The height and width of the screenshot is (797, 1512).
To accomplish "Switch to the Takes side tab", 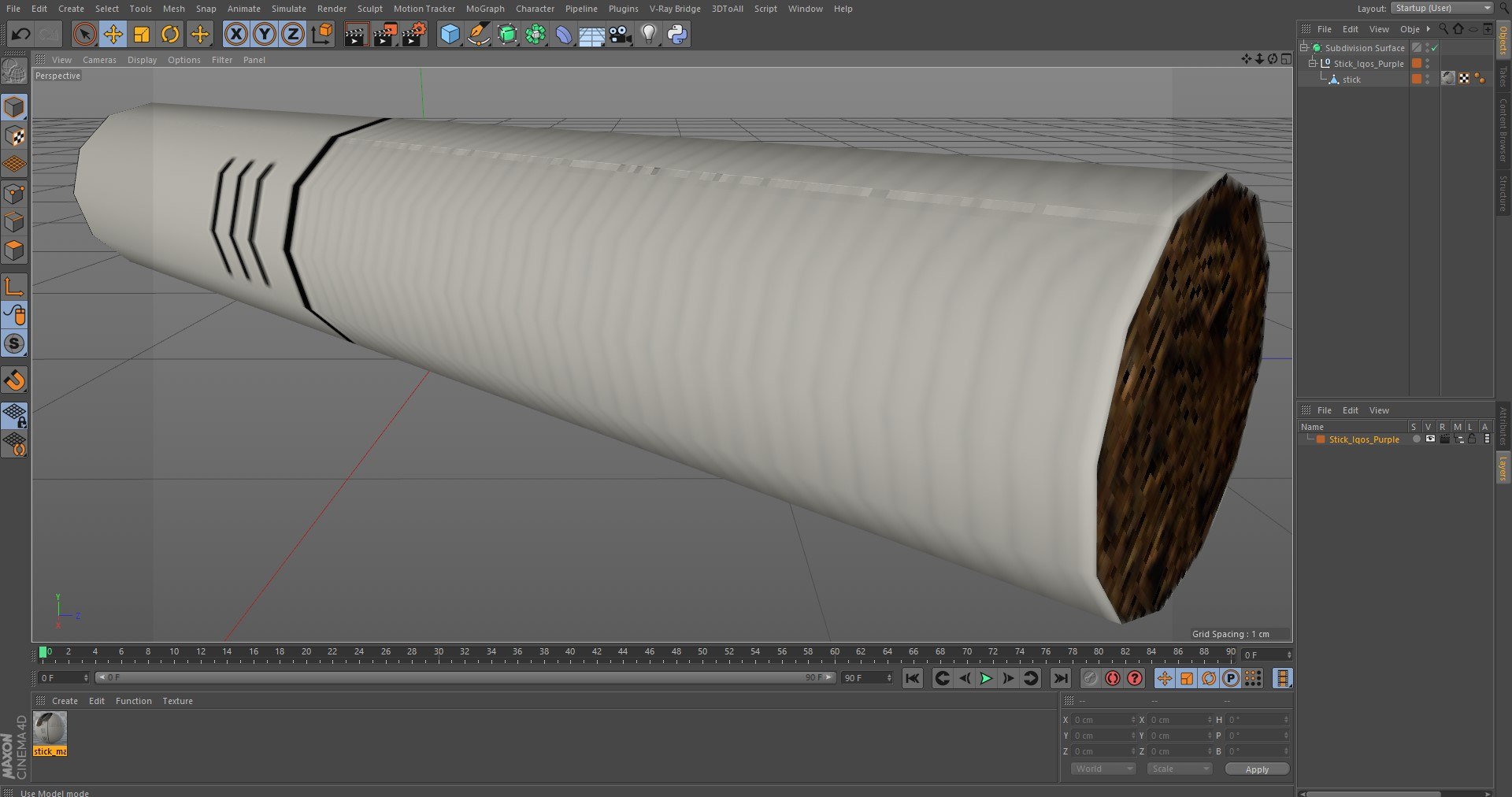I will (1503, 76).
